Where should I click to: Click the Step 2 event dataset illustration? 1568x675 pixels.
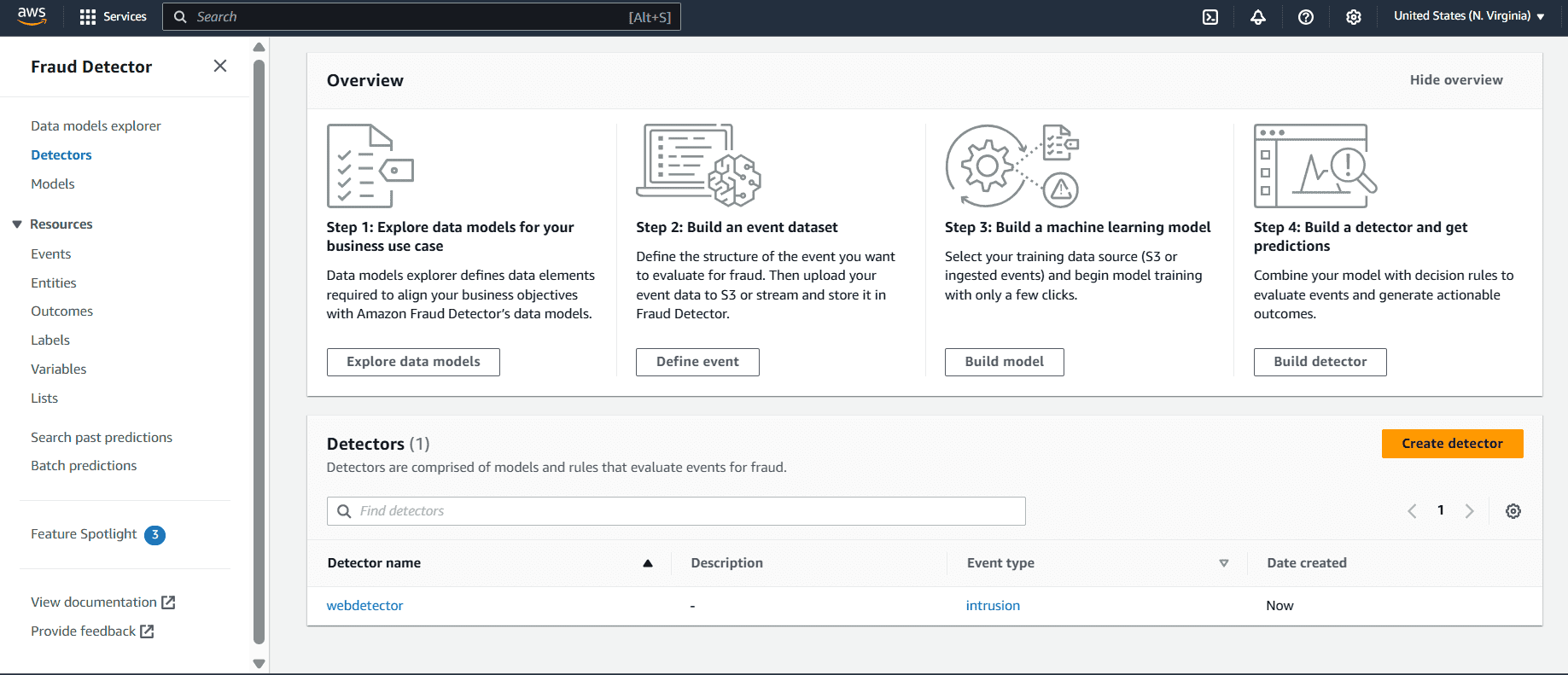coord(698,166)
